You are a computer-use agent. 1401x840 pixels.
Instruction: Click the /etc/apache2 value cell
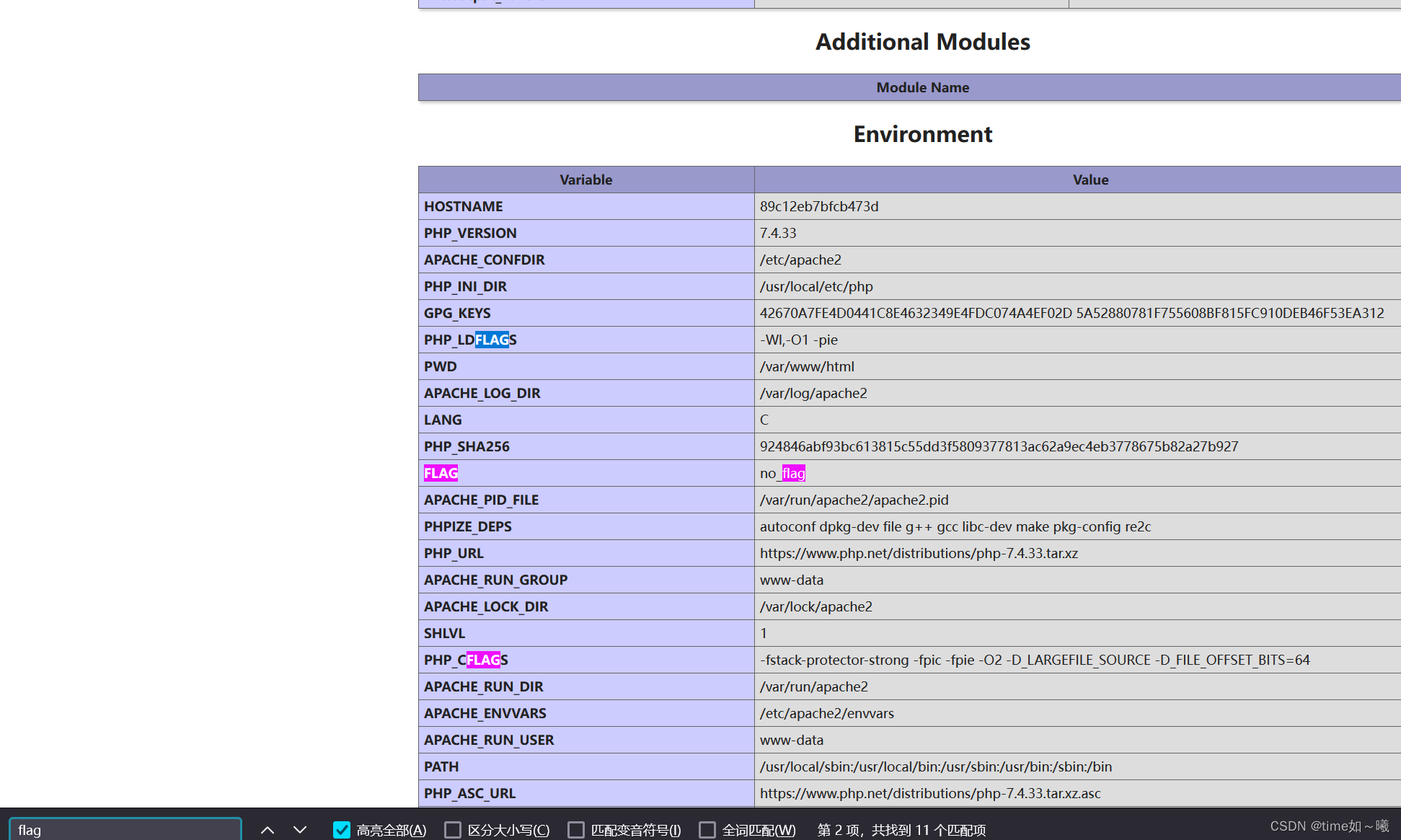(1077, 260)
